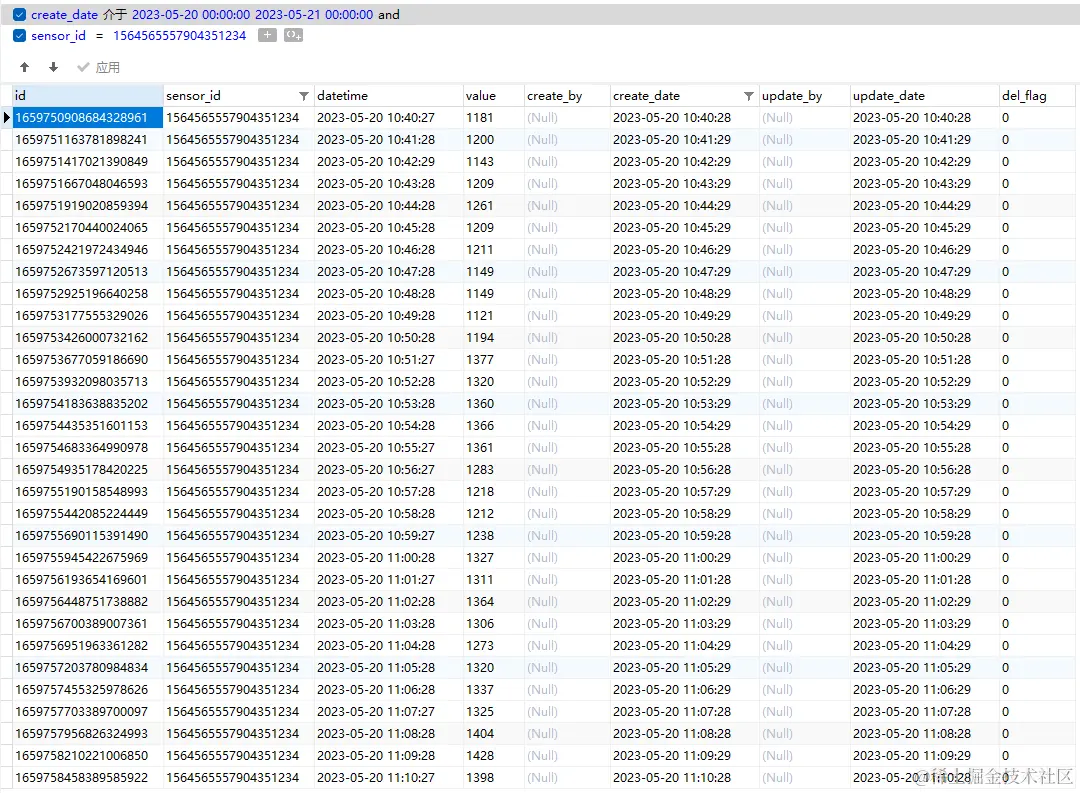Click value cell 1181

pyautogui.click(x=494, y=118)
